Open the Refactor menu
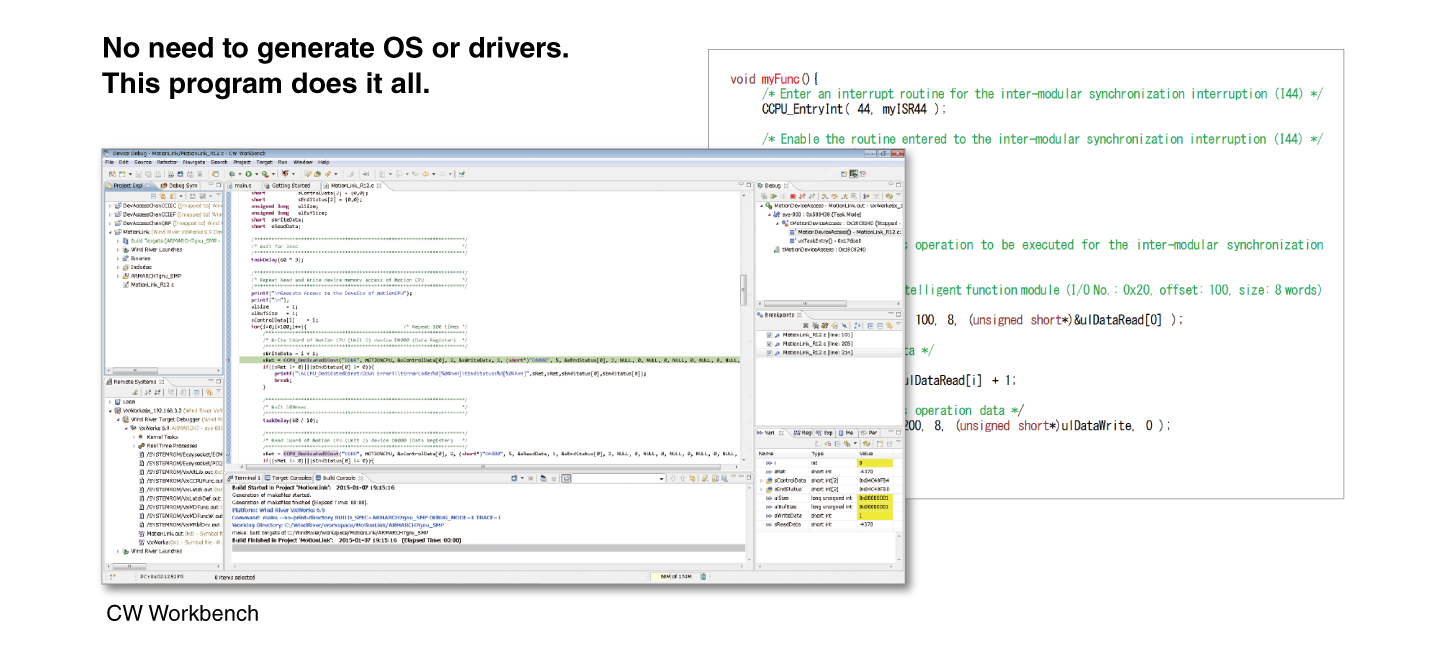 tap(167, 161)
